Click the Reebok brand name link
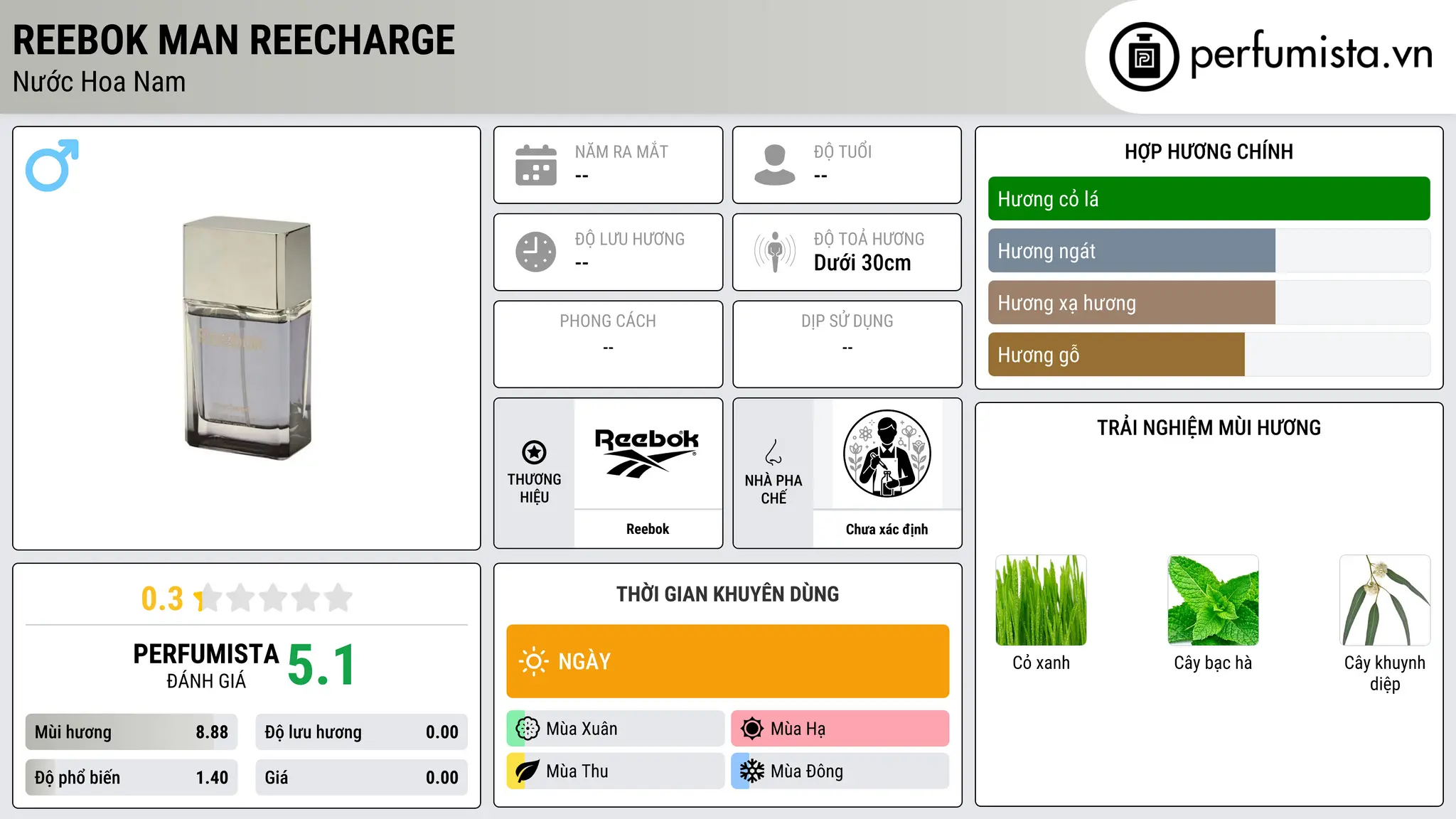This screenshot has width=1456, height=819. click(x=647, y=529)
